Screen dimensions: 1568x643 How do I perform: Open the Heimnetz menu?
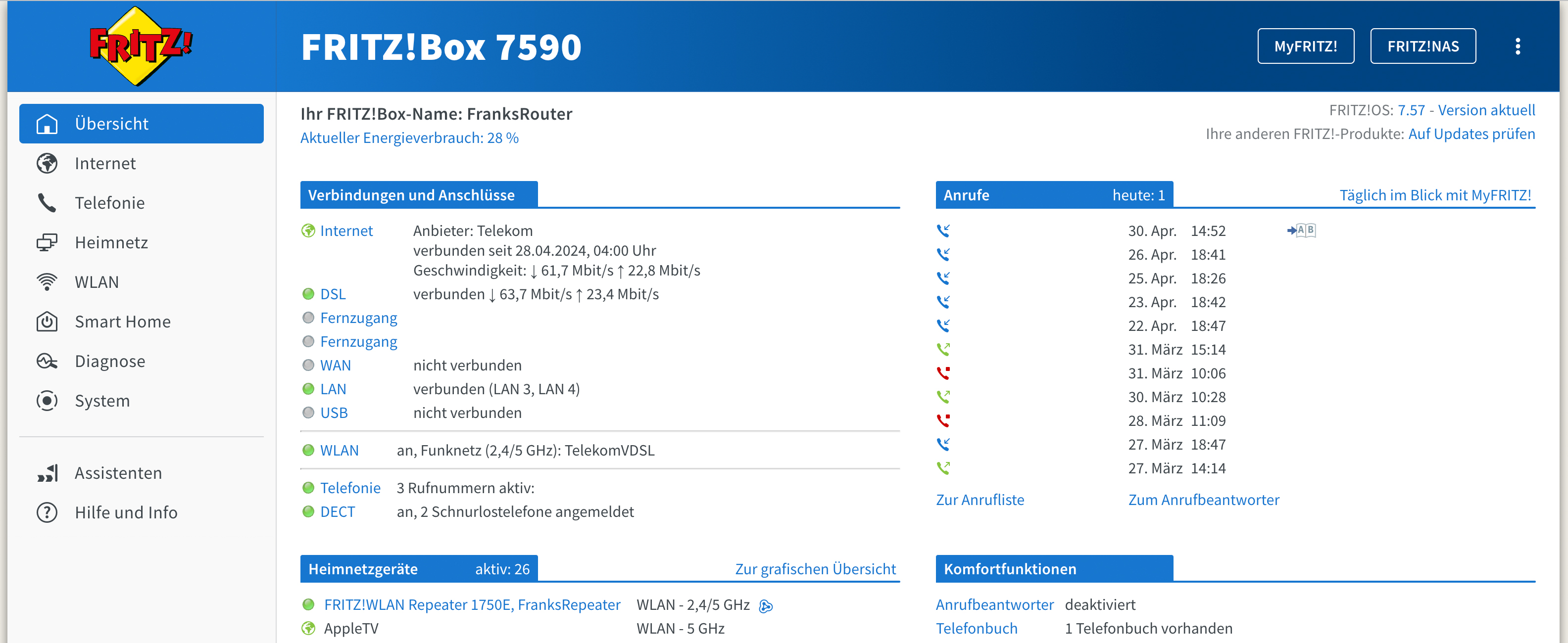click(141, 242)
